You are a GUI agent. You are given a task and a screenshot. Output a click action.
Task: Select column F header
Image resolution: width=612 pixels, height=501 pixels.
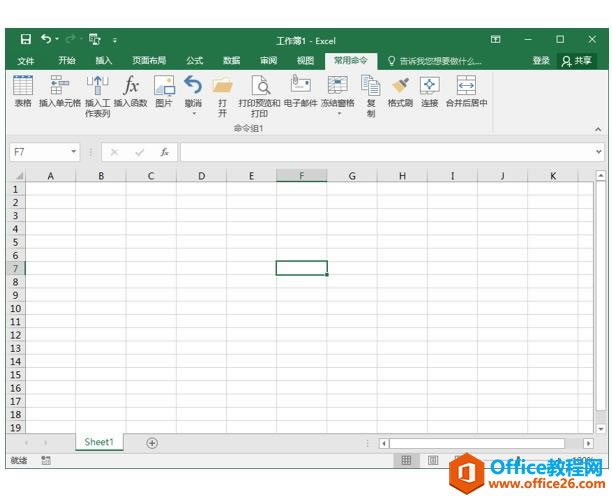[x=302, y=176]
